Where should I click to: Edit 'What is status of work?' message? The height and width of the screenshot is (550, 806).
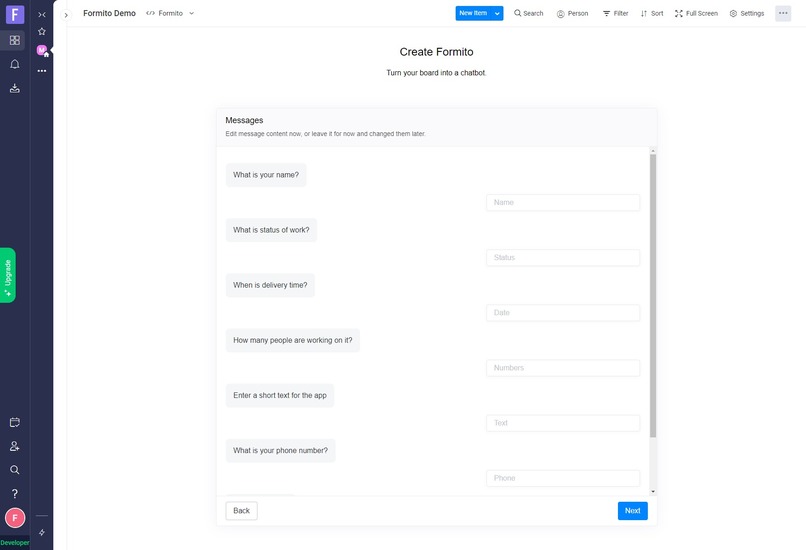pyautogui.click(x=271, y=230)
